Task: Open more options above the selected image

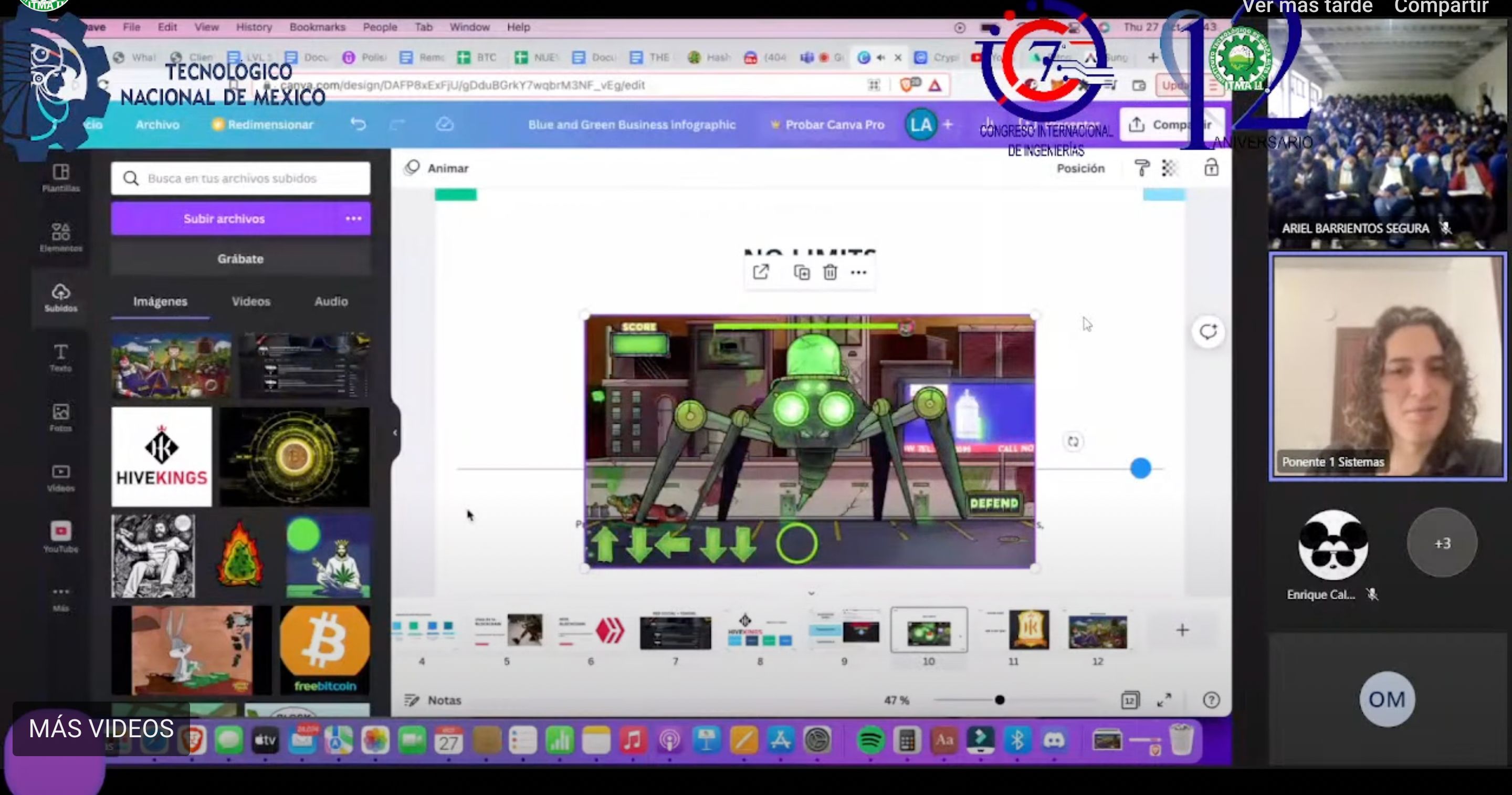Action: [858, 273]
